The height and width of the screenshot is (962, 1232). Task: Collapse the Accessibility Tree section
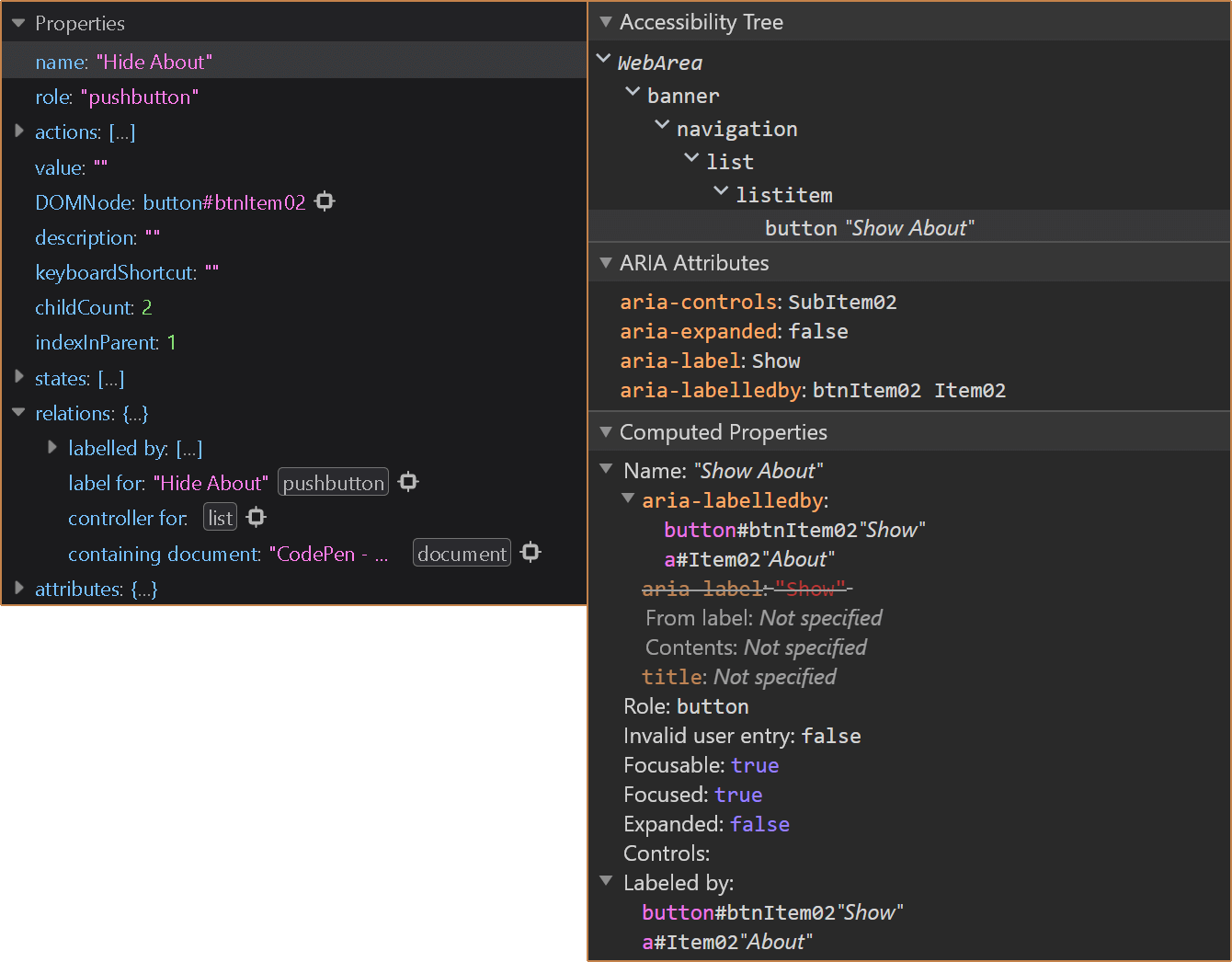pos(605,21)
